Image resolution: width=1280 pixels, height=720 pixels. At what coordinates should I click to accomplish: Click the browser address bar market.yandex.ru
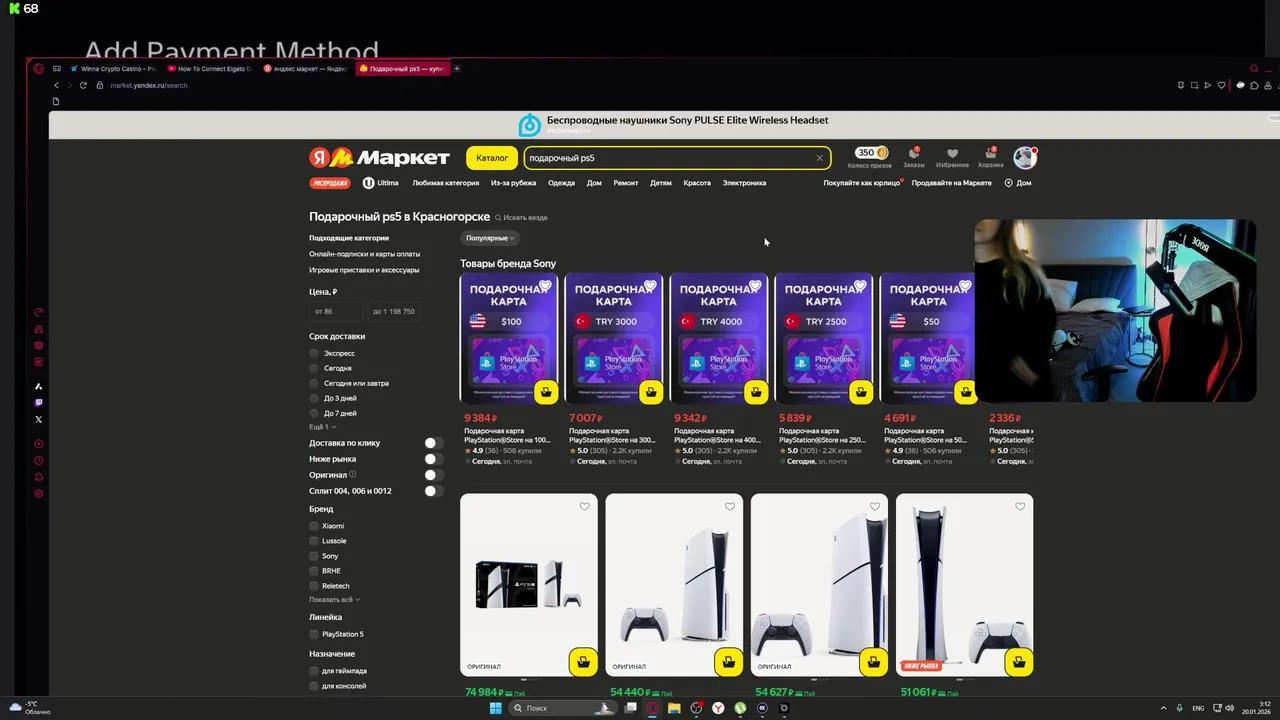[x=148, y=85]
